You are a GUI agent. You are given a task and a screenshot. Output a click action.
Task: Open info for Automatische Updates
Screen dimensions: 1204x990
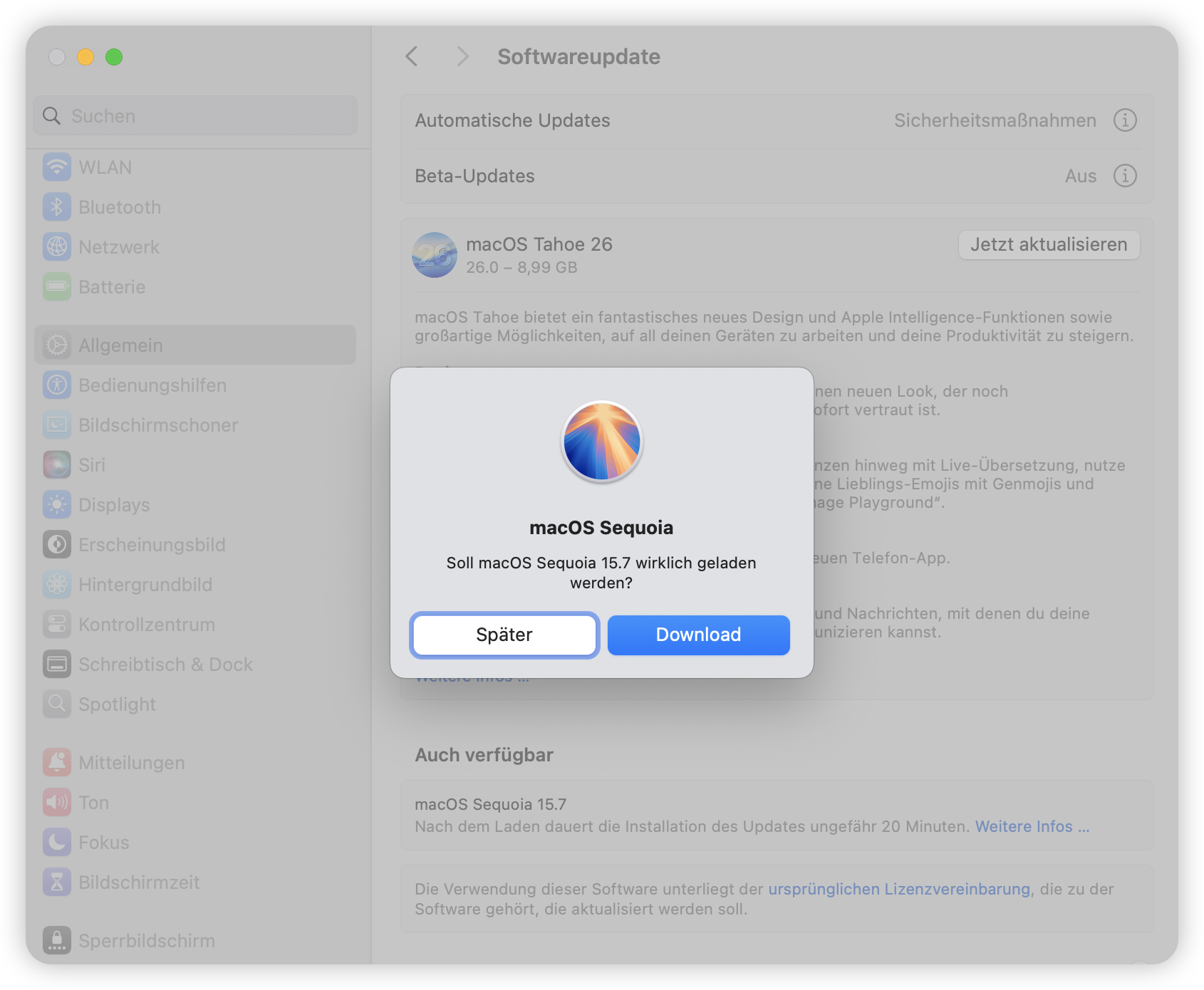[1125, 120]
